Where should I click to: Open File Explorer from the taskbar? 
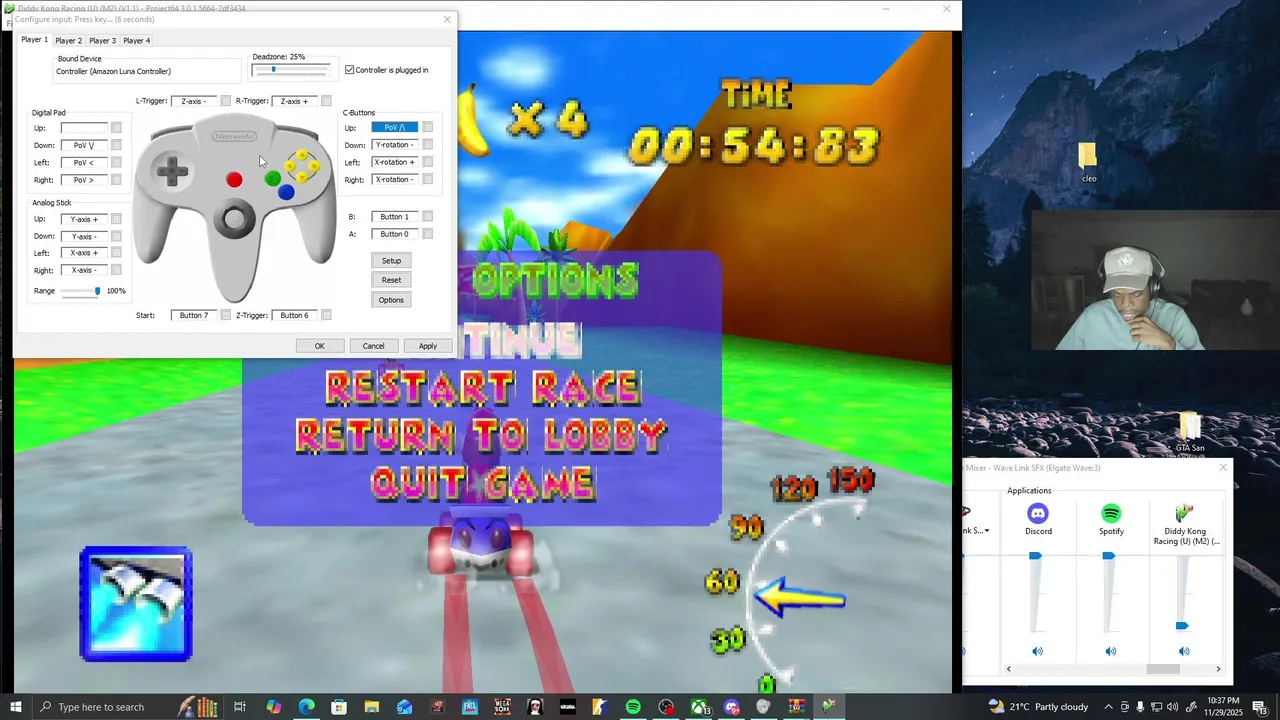click(371, 707)
